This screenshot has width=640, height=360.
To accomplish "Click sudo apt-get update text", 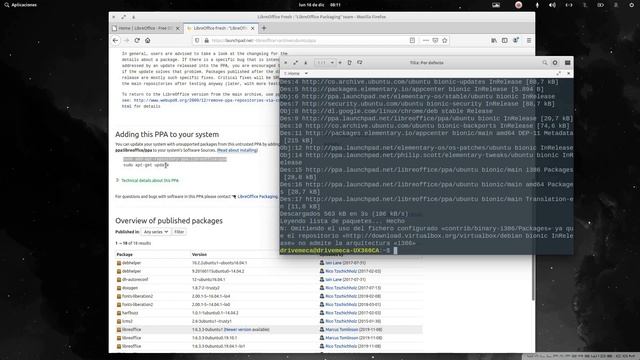I will click(x=146, y=165).
